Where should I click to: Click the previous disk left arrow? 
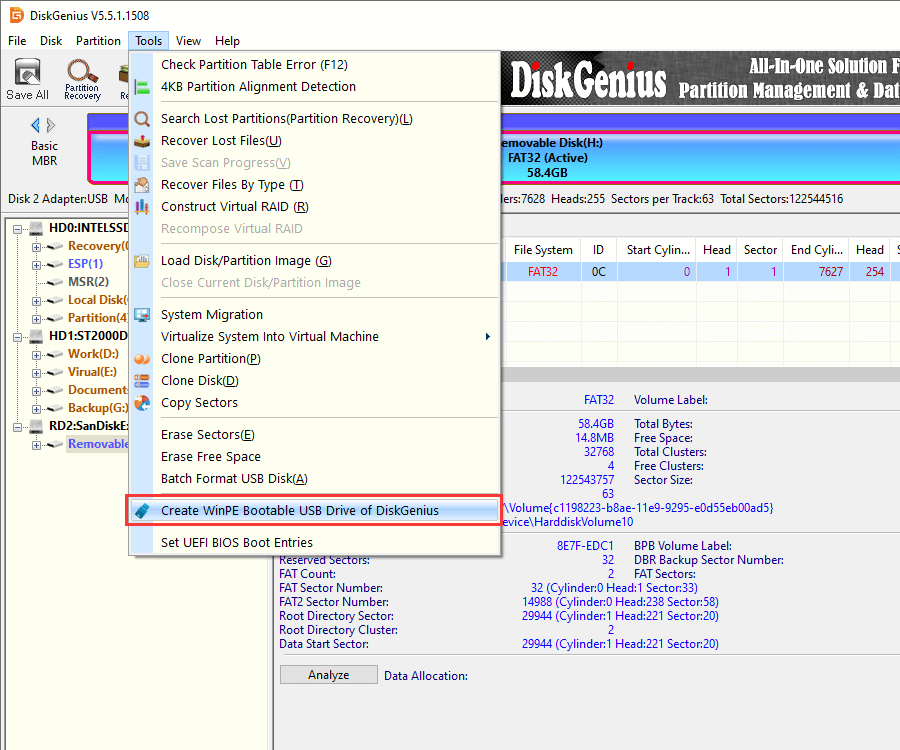tap(36, 125)
